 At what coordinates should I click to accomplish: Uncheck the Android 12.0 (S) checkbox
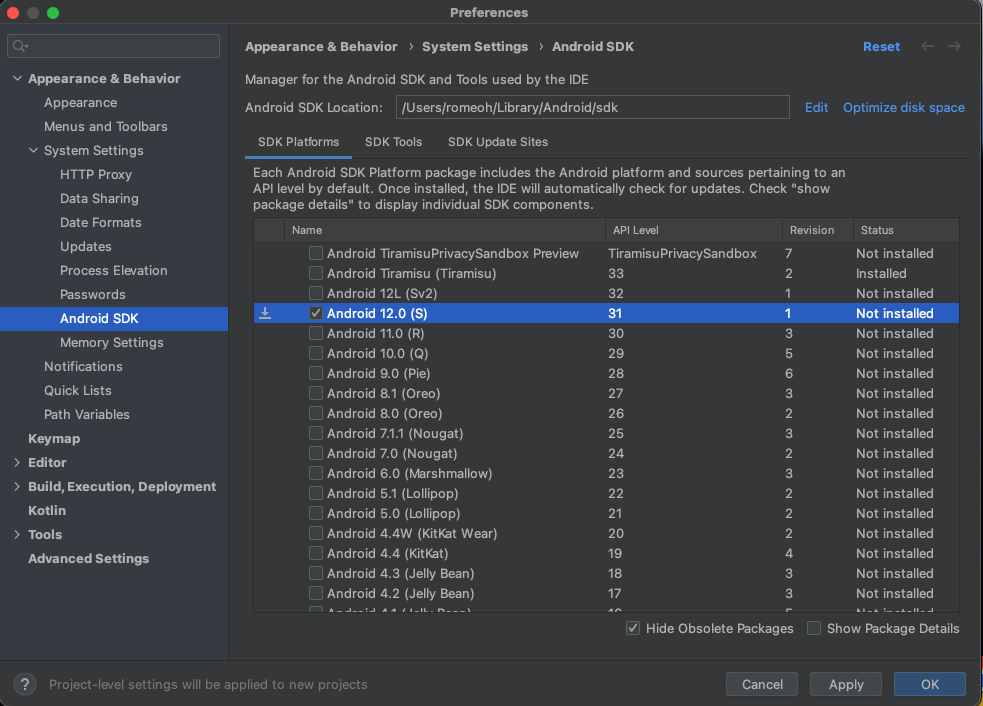[x=316, y=313]
